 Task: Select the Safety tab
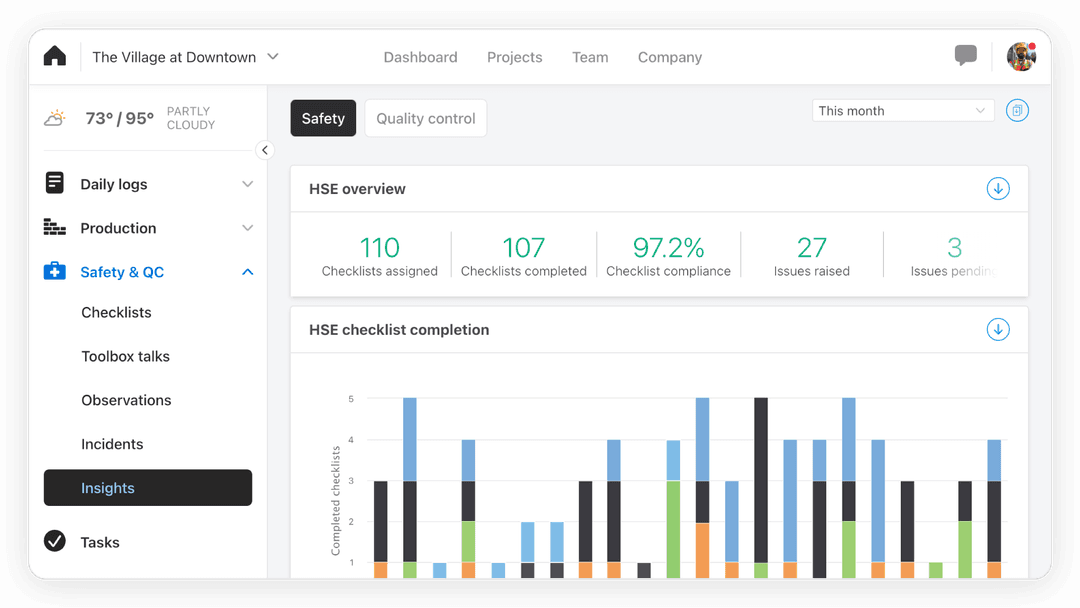click(323, 118)
